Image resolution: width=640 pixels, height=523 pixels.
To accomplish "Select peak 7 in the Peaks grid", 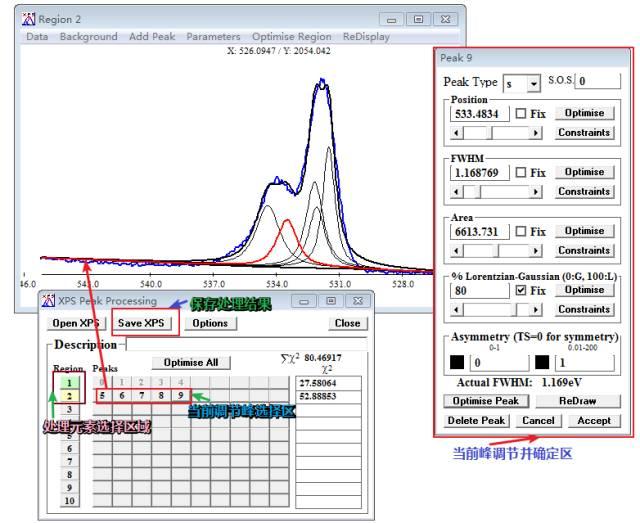I will coord(141,396).
